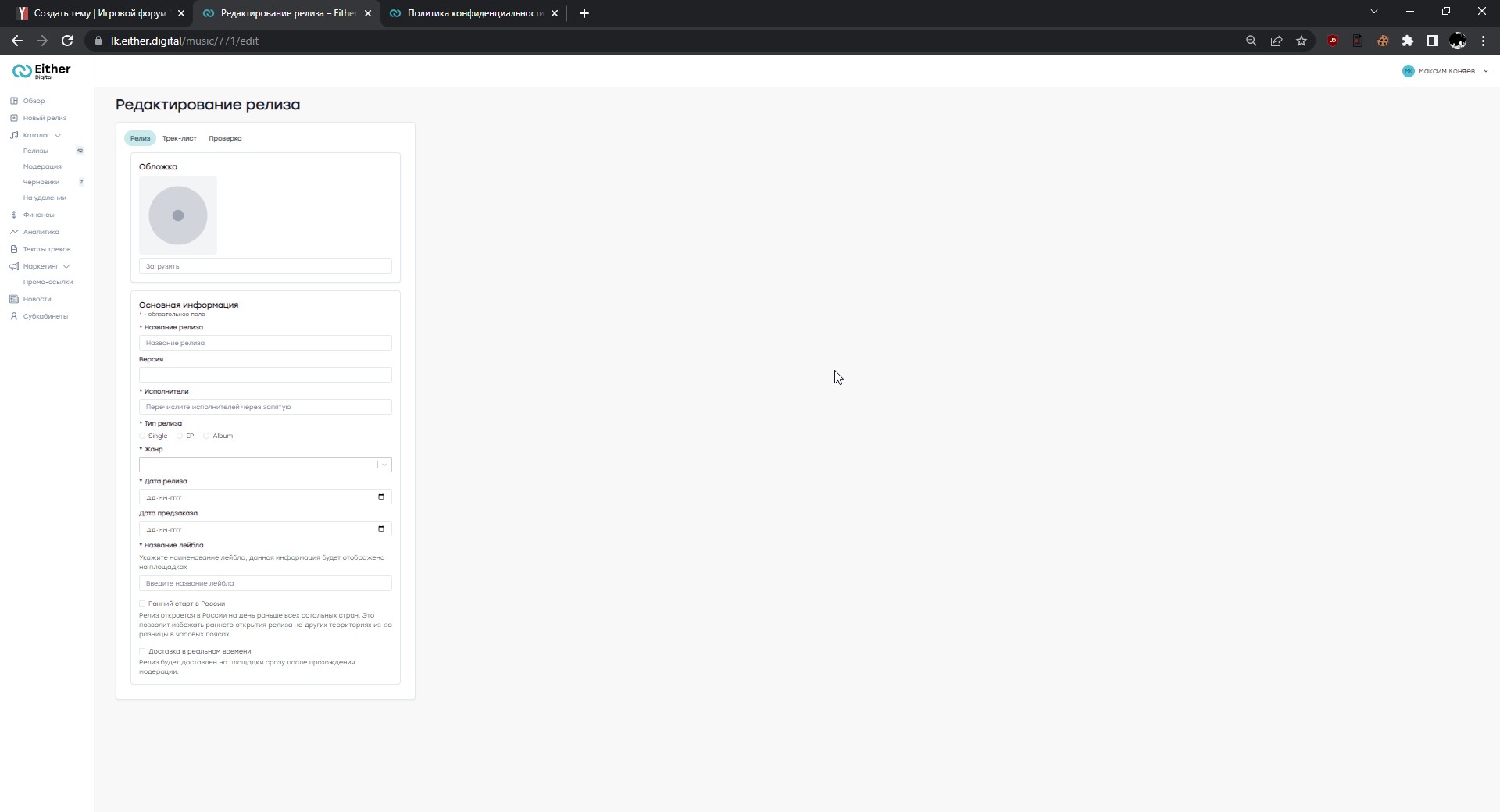Click the Either Digital logo
The height and width of the screenshot is (812, 1500).
41,71
